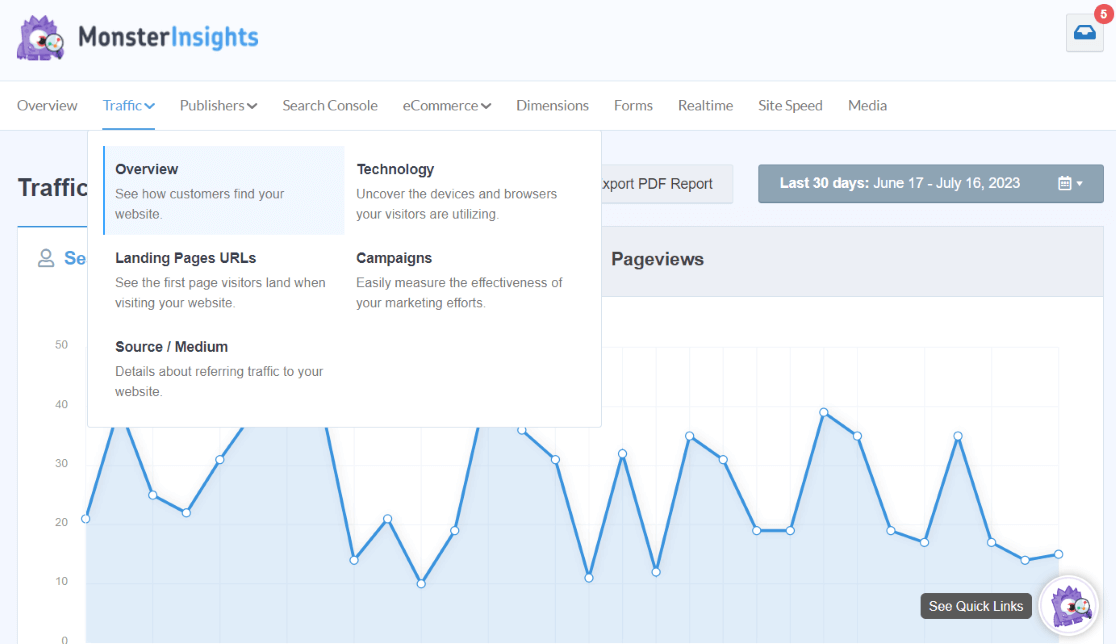The height and width of the screenshot is (644, 1116).
Task: Open the Realtime report tab
Action: (705, 105)
